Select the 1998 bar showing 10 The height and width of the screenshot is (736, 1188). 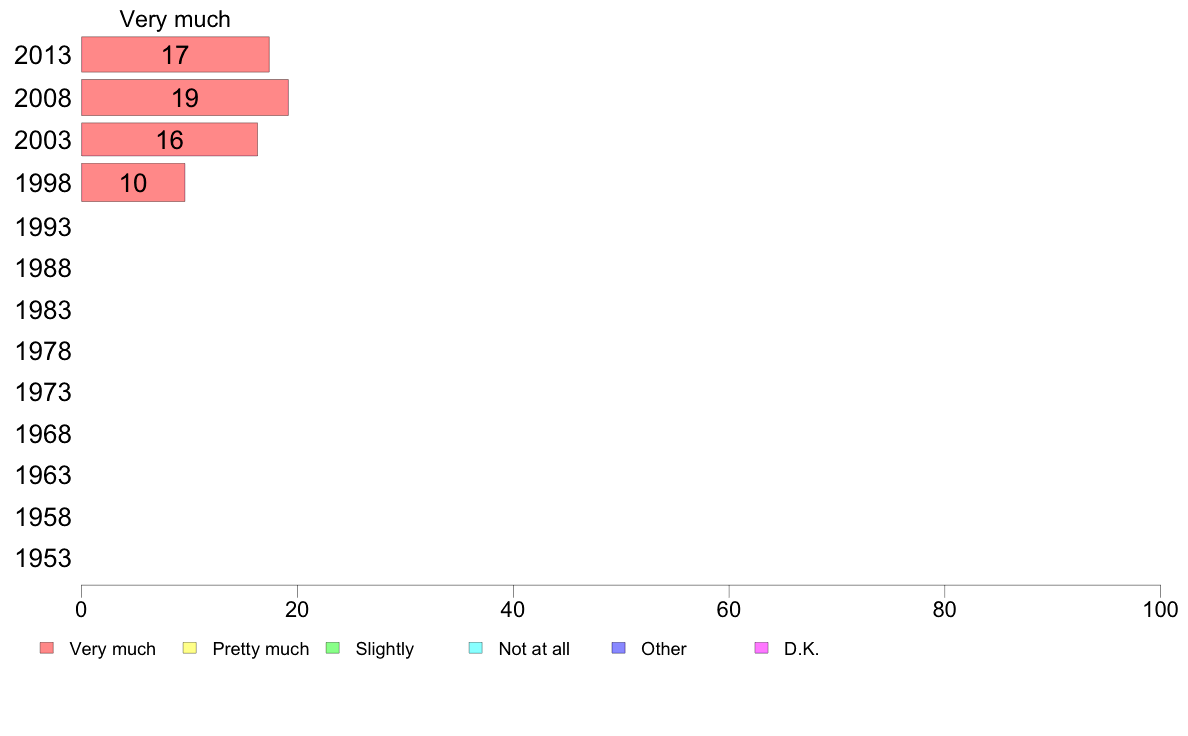133,183
